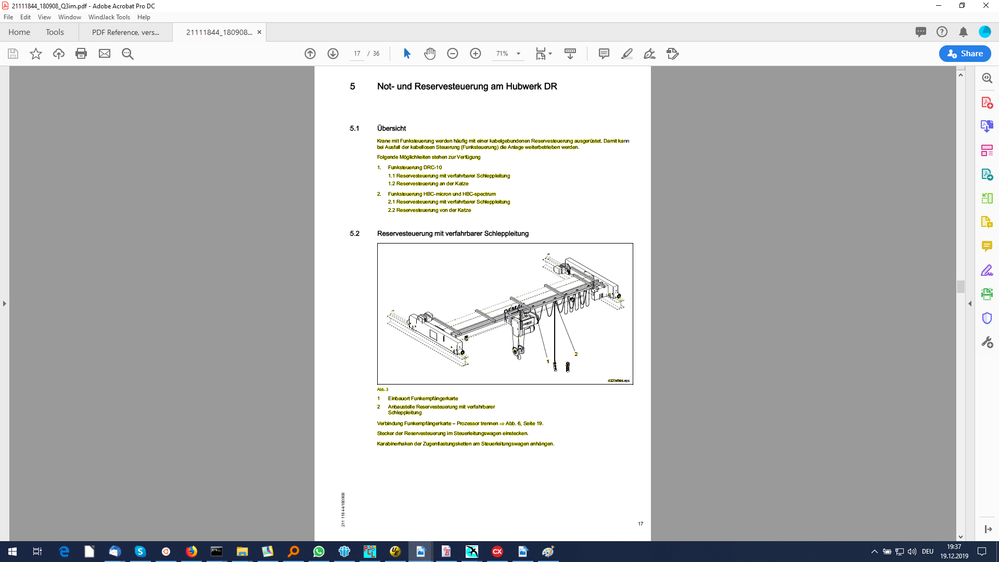999x562 pixels.
Task: Open the Edit menu
Action: tap(25, 17)
